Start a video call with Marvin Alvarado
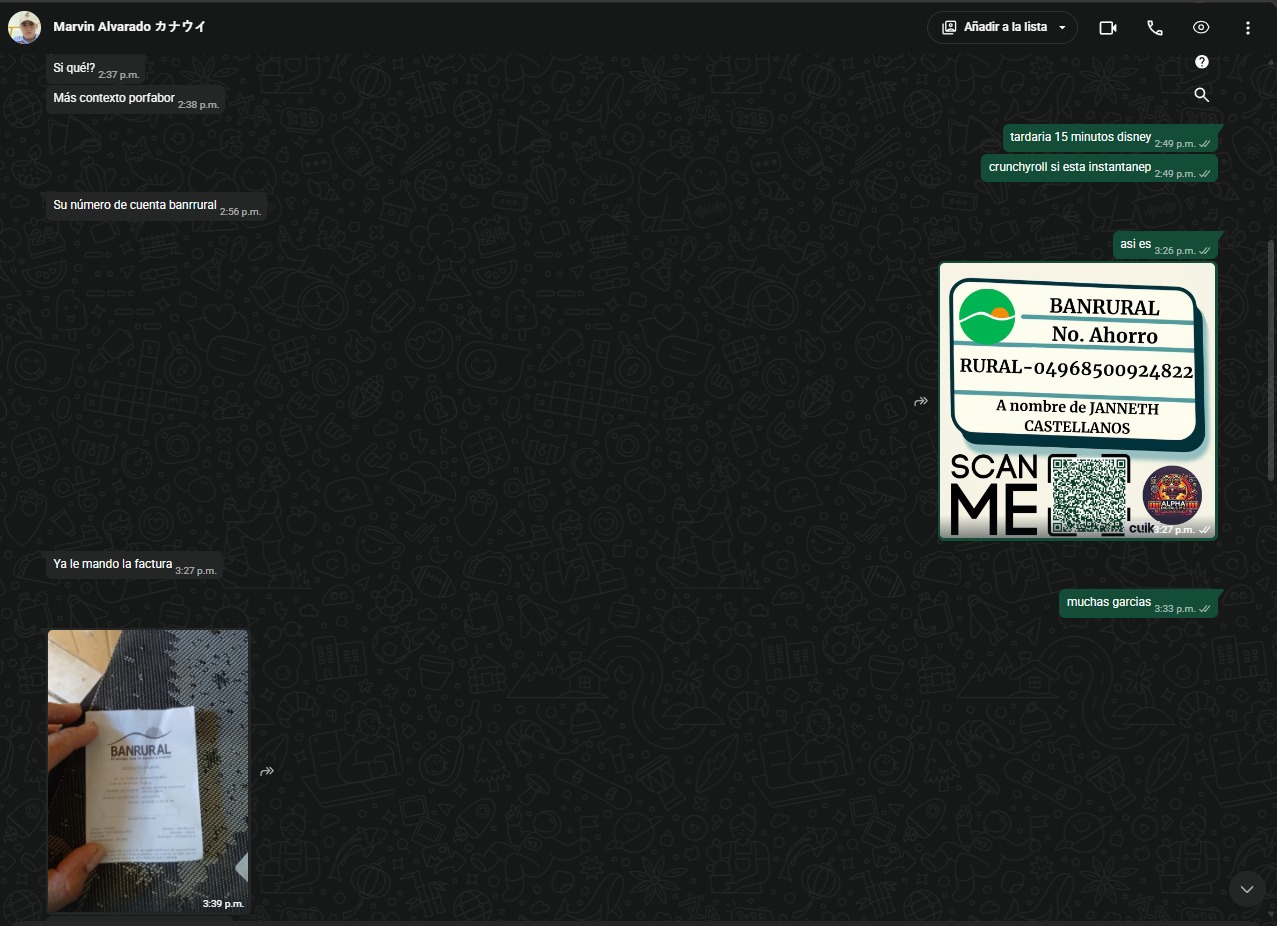The image size is (1277, 926). pyautogui.click(x=1107, y=28)
